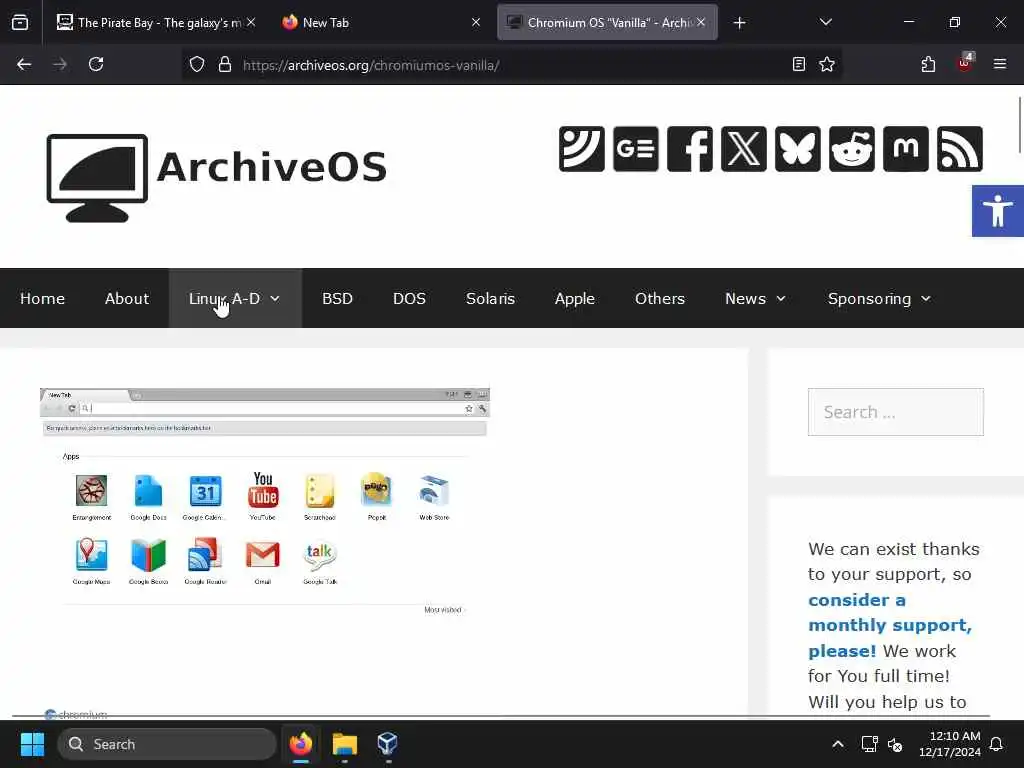Expand the Sponsoring menu arrow
1024x768 pixels.
pyautogui.click(x=926, y=299)
